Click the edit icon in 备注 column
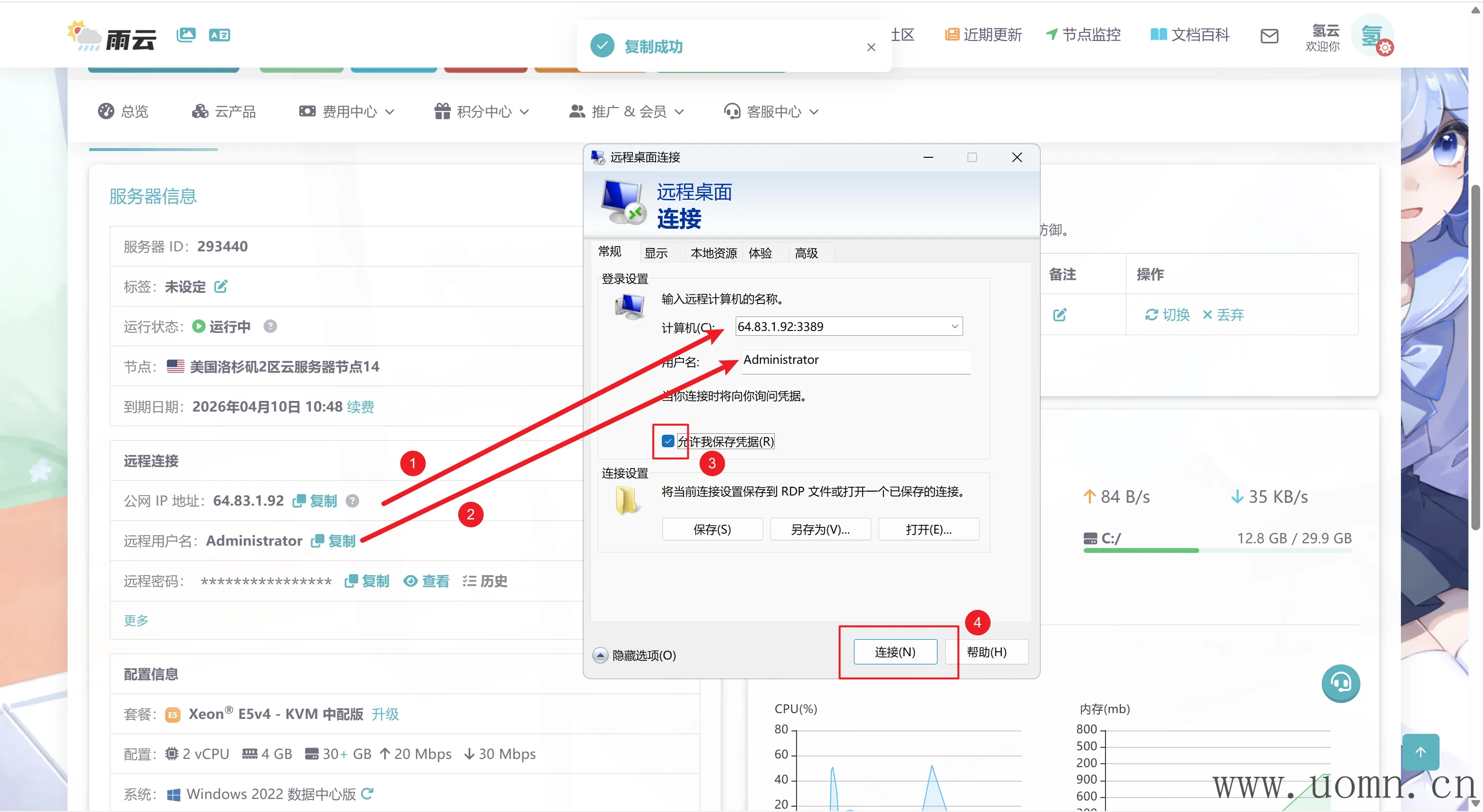Viewport: 1483px width, 812px height. pos(1059,315)
